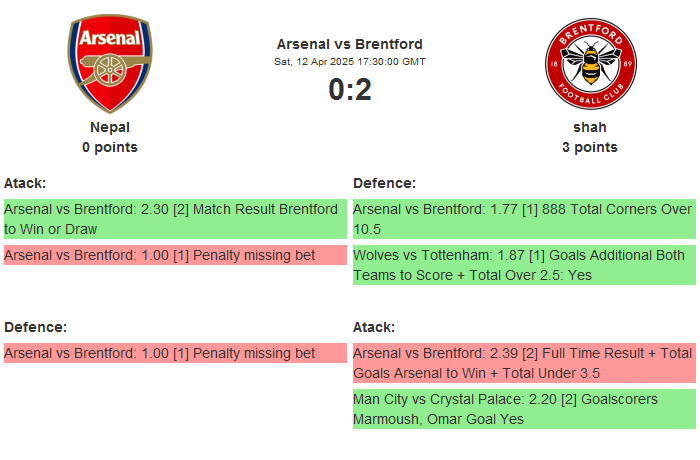
Task: Select the player name Nepal
Action: (110, 127)
